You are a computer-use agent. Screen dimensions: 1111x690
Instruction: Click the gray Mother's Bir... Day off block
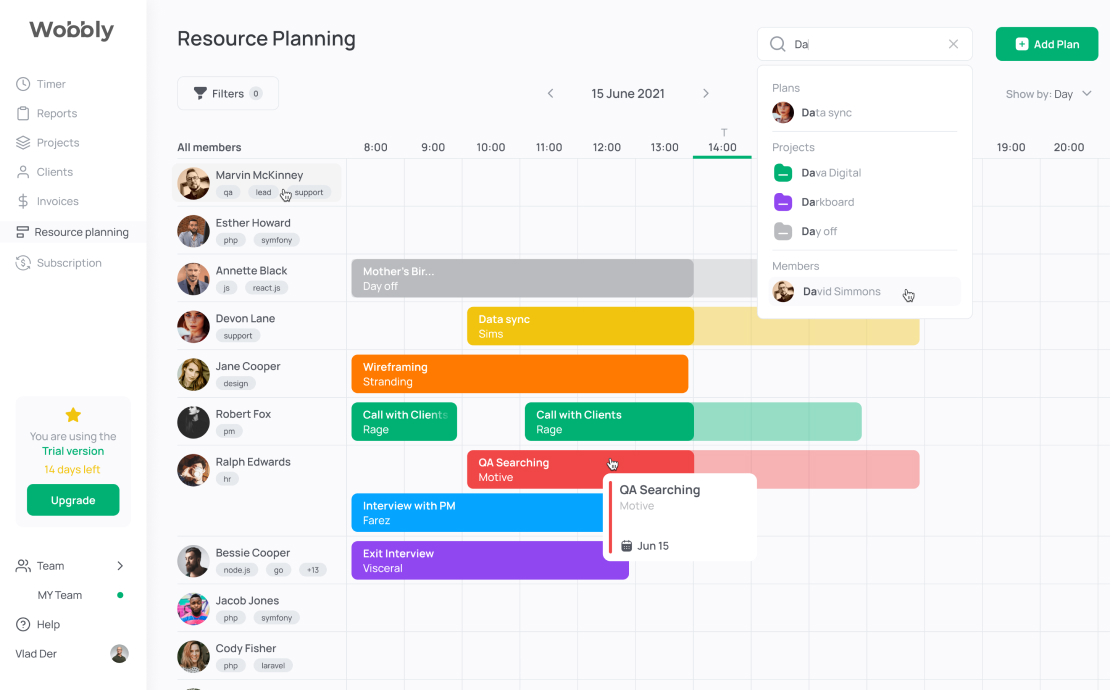tap(522, 278)
